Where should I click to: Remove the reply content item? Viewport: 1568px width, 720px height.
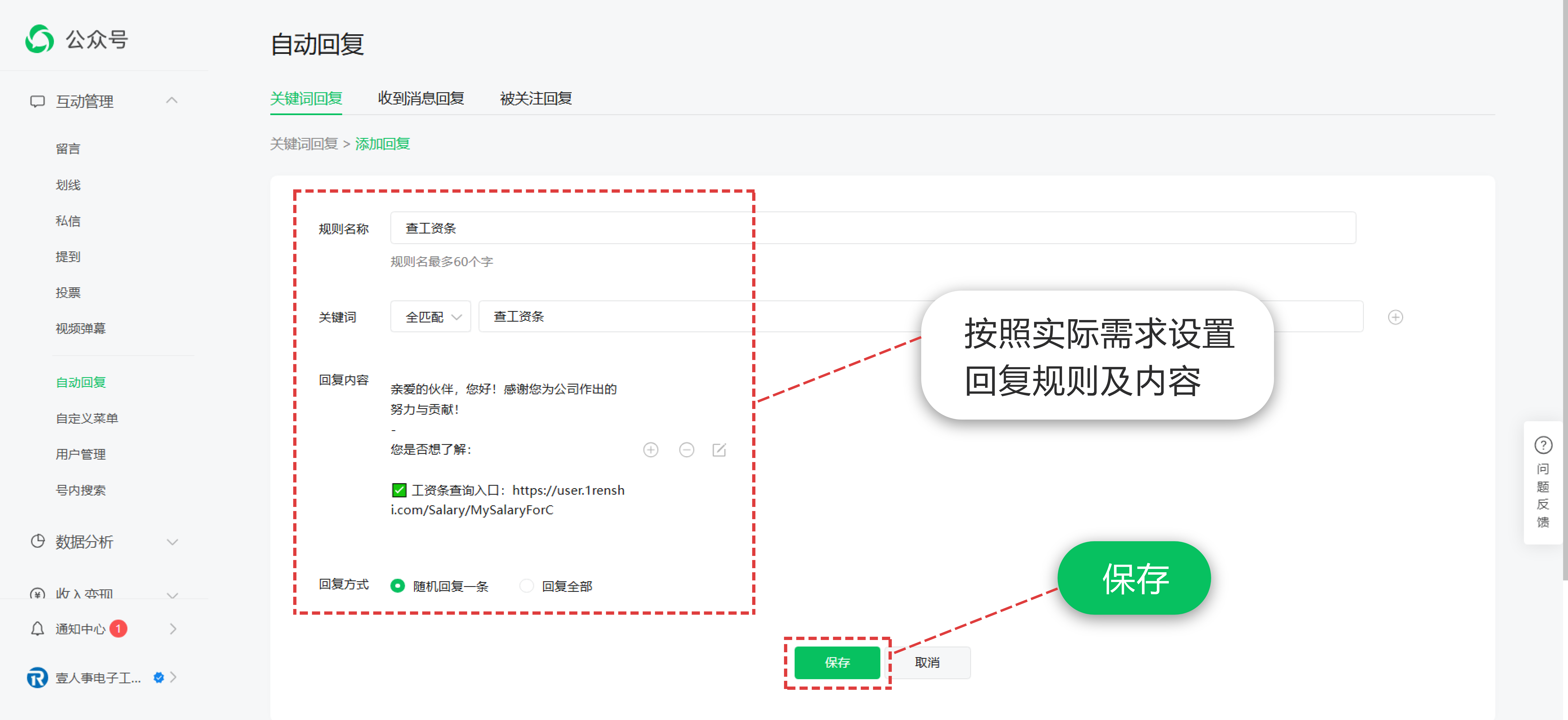687,450
